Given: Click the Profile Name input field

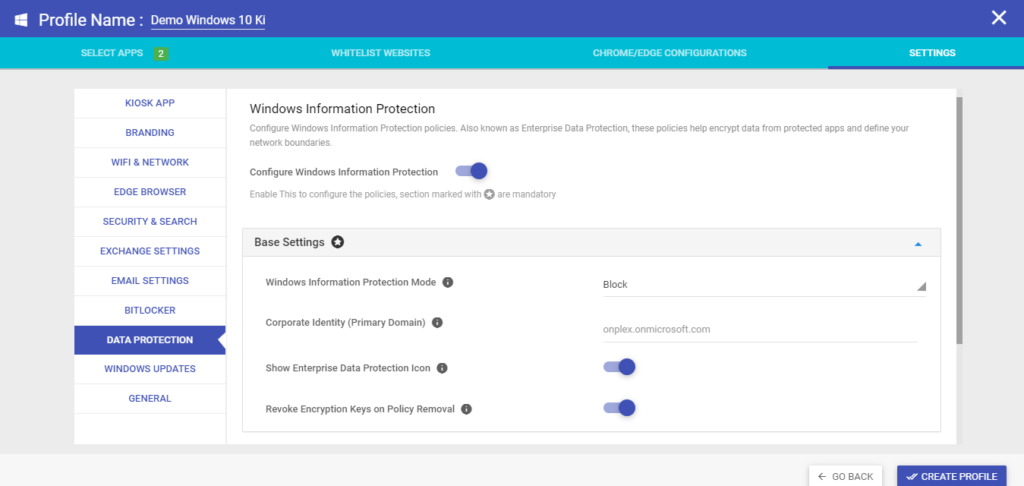Looking at the screenshot, I should 208,20.
